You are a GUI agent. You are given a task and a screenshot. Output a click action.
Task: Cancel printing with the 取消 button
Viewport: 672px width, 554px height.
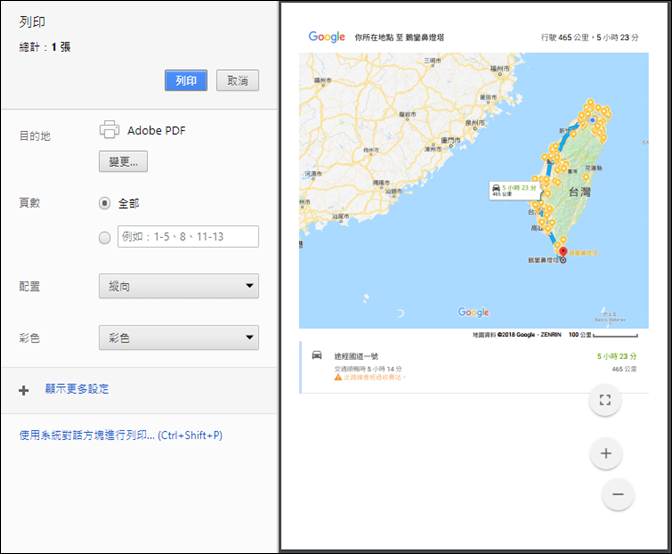(x=237, y=80)
